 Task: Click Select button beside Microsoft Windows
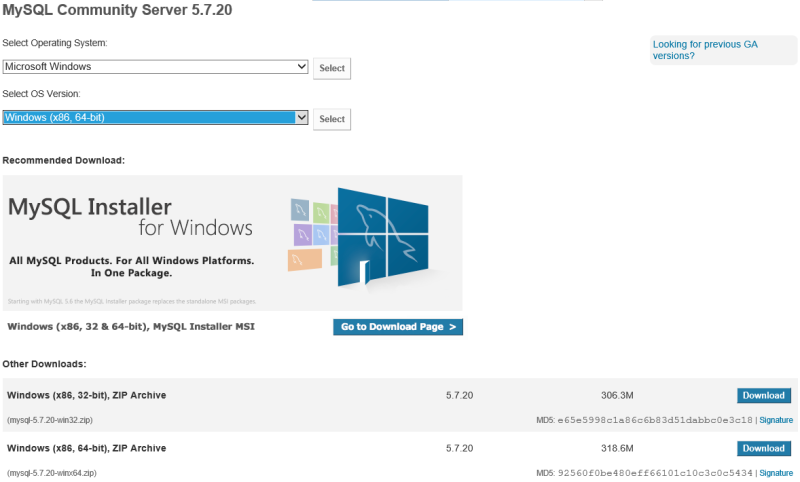332,68
